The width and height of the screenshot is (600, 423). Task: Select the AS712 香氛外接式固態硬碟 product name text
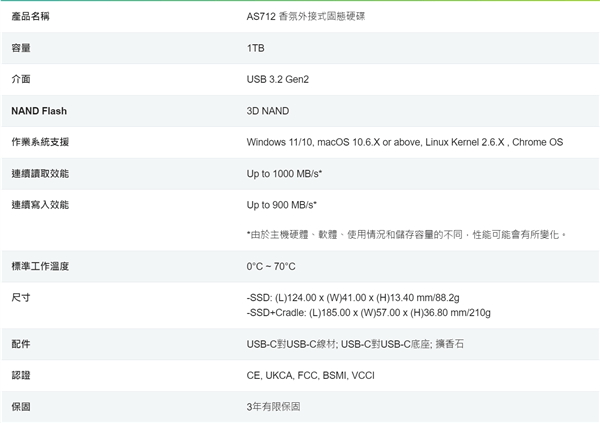[x=305, y=16]
